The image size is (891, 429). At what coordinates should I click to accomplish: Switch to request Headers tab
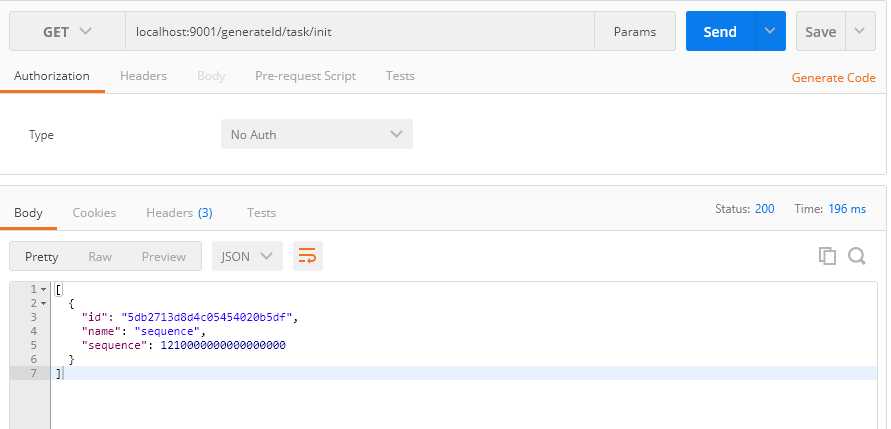pos(143,76)
